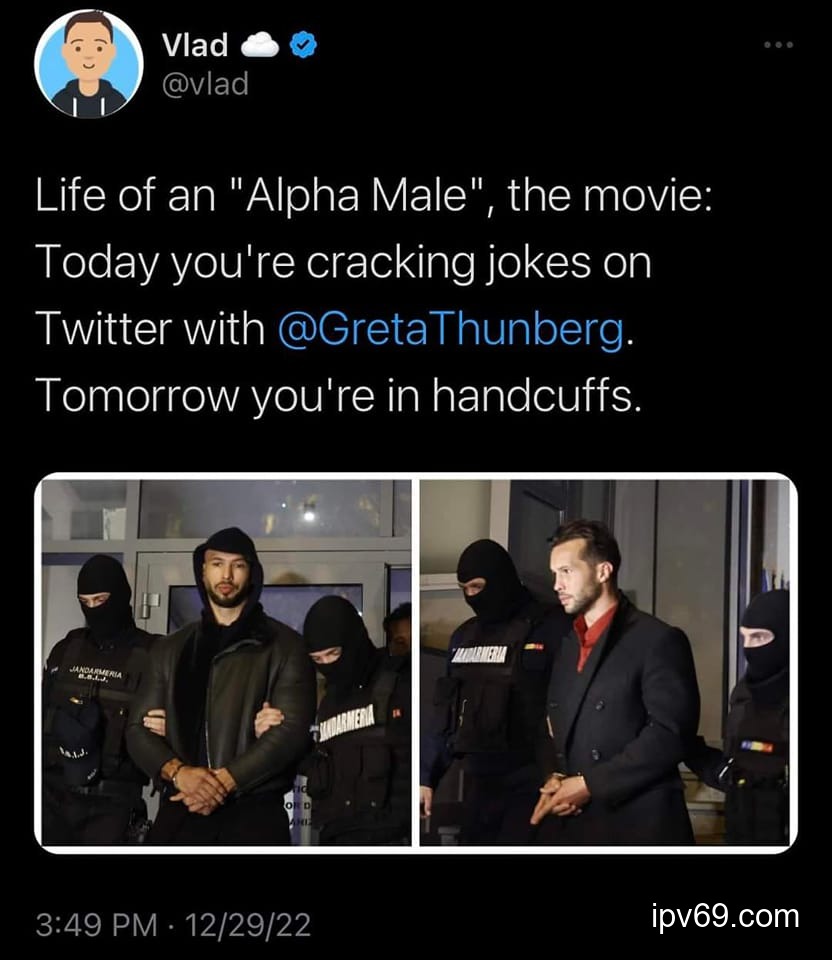
Task: Open the @vlad handle link
Action: click(x=204, y=84)
